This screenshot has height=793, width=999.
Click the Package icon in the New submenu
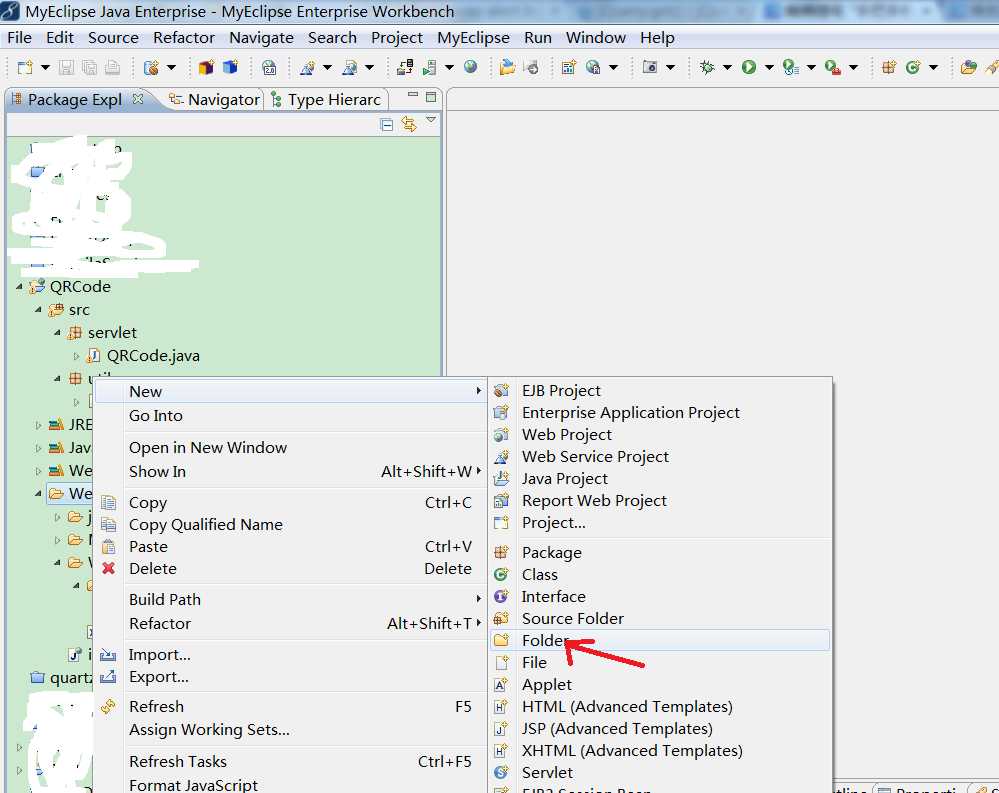click(501, 552)
